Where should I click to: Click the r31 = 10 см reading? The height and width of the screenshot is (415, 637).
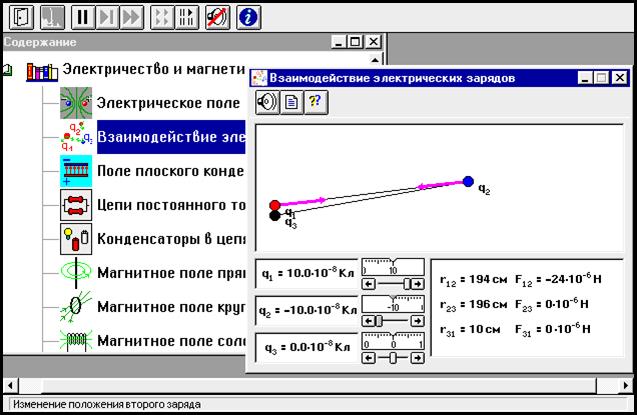[x=470, y=330]
